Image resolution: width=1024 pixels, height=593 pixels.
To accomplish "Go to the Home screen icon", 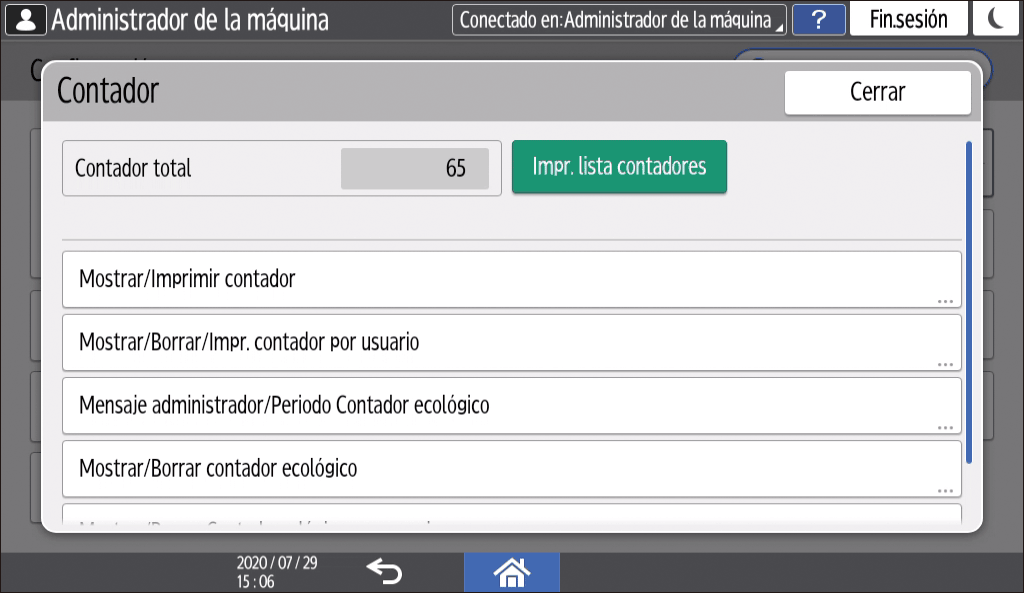I will coord(511,572).
